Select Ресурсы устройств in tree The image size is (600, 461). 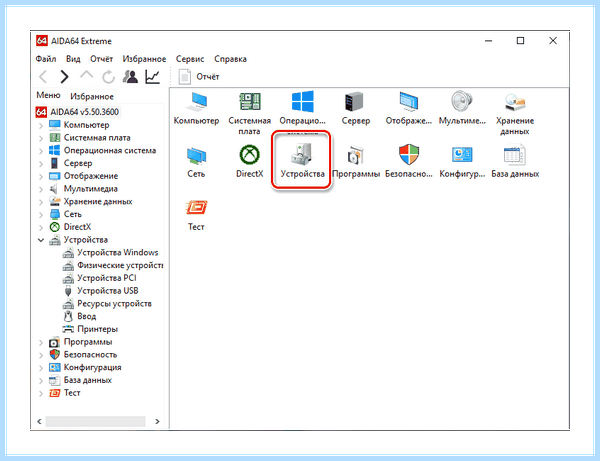point(107,303)
